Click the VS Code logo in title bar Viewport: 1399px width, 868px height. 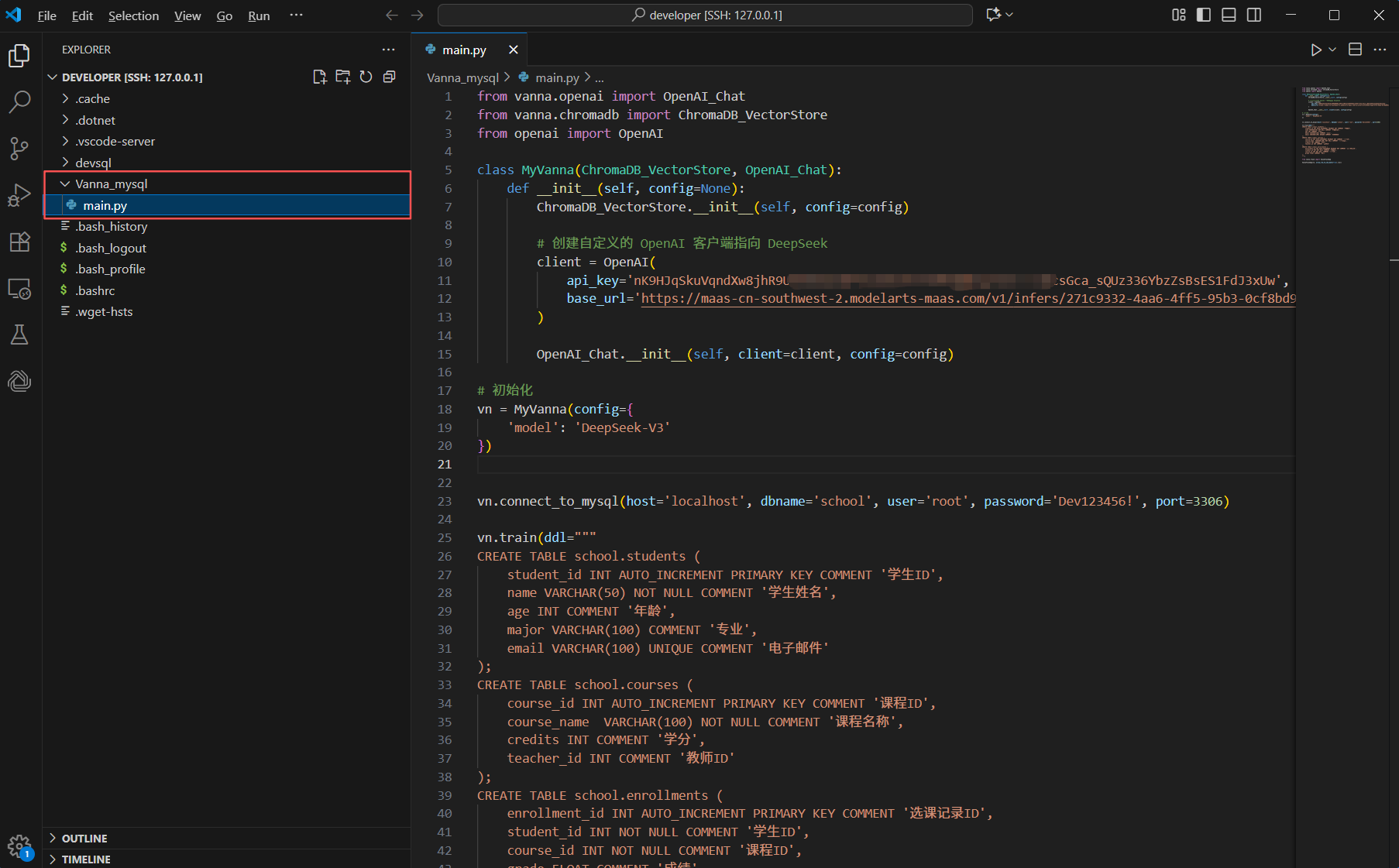pos(14,15)
